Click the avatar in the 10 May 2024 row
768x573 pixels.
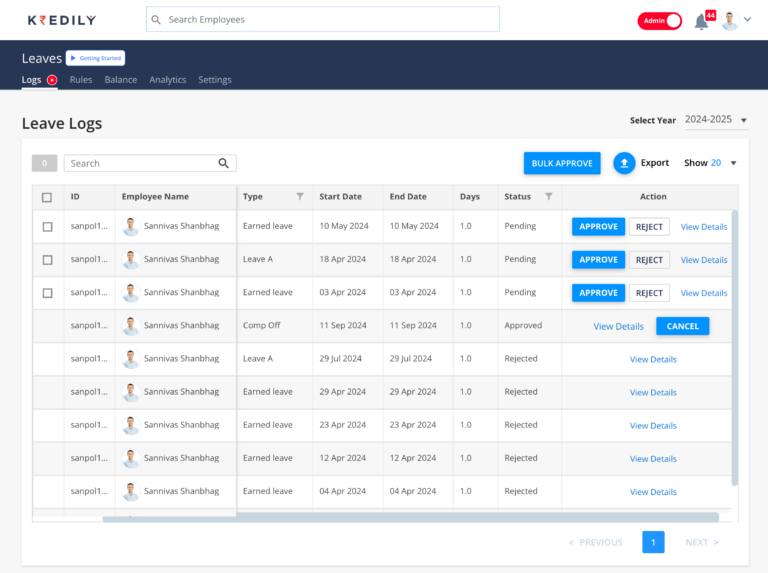131,226
